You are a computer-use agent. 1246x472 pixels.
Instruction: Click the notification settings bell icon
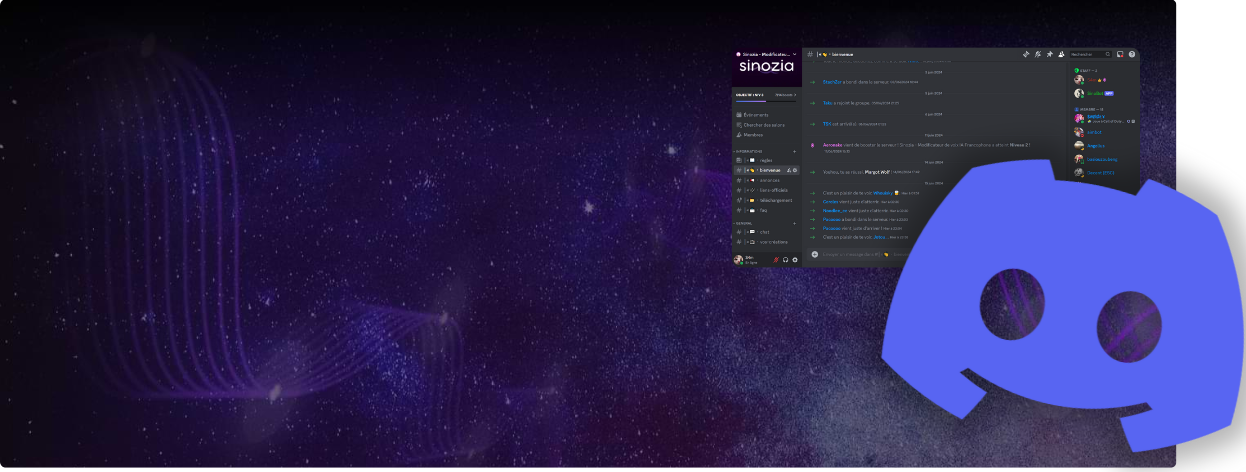coord(1037,54)
